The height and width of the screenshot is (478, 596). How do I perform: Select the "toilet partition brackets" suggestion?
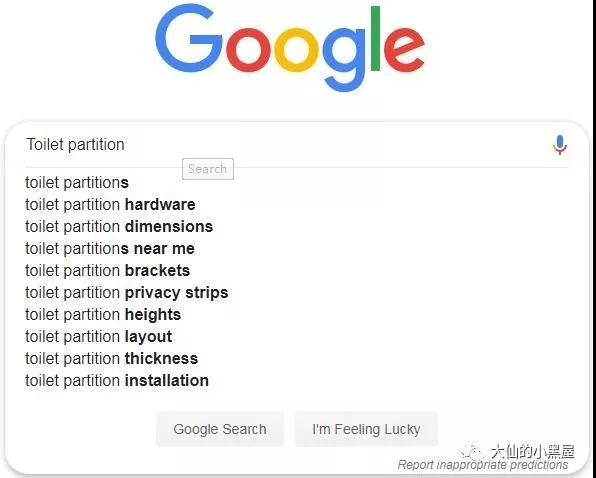[x=107, y=271]
